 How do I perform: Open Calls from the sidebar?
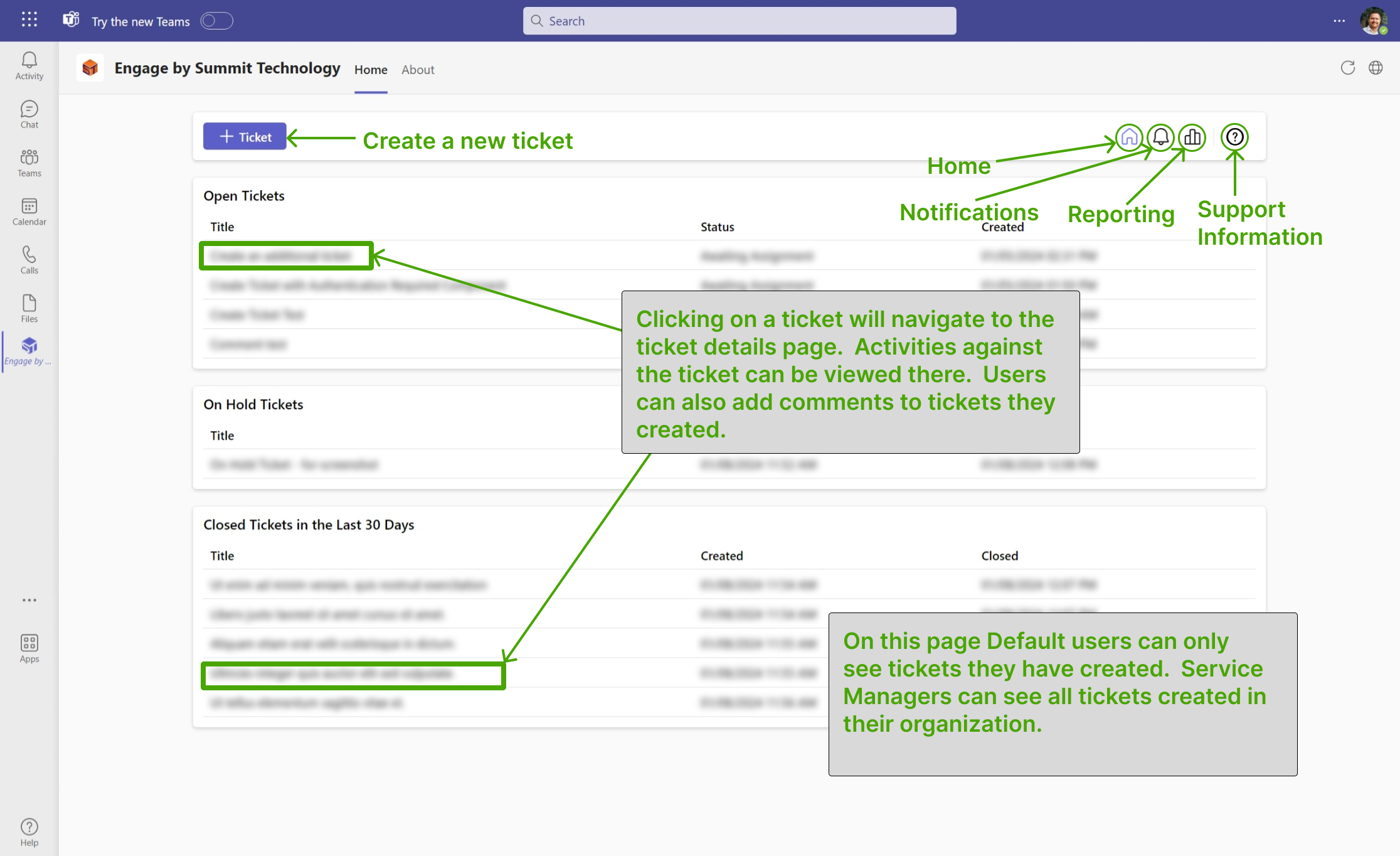click(x=29, y=259)
